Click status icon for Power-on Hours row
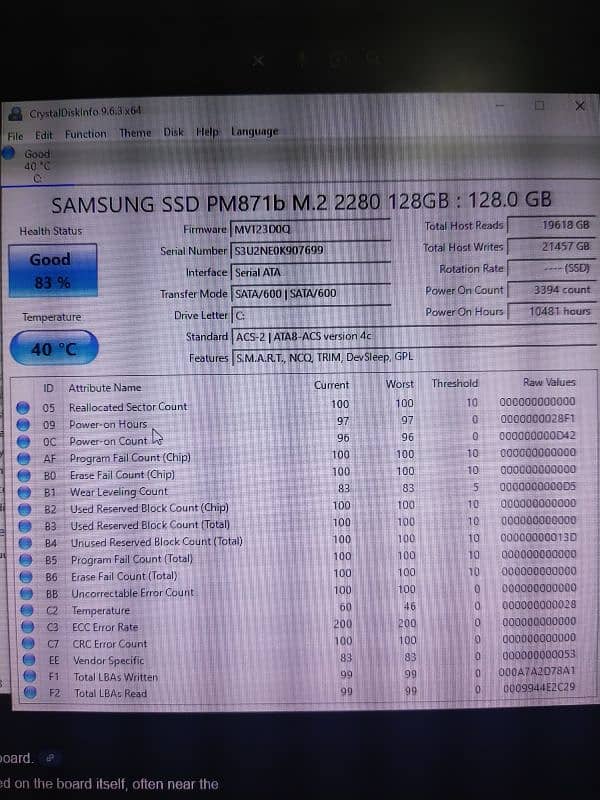The height and width of the screenshot is (800, 600). pos(23,424)
